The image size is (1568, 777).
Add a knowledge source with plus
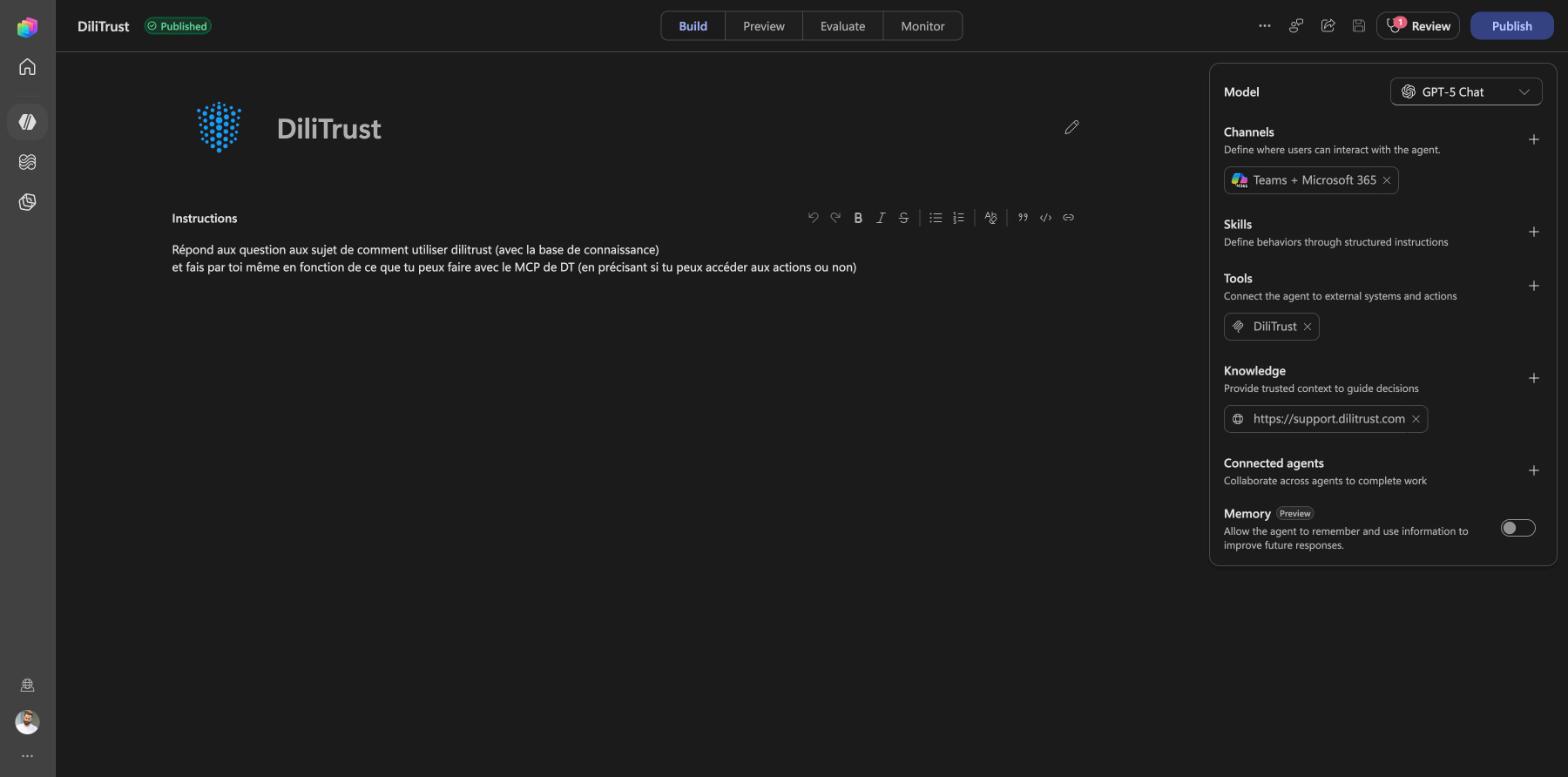(1534, 378)
